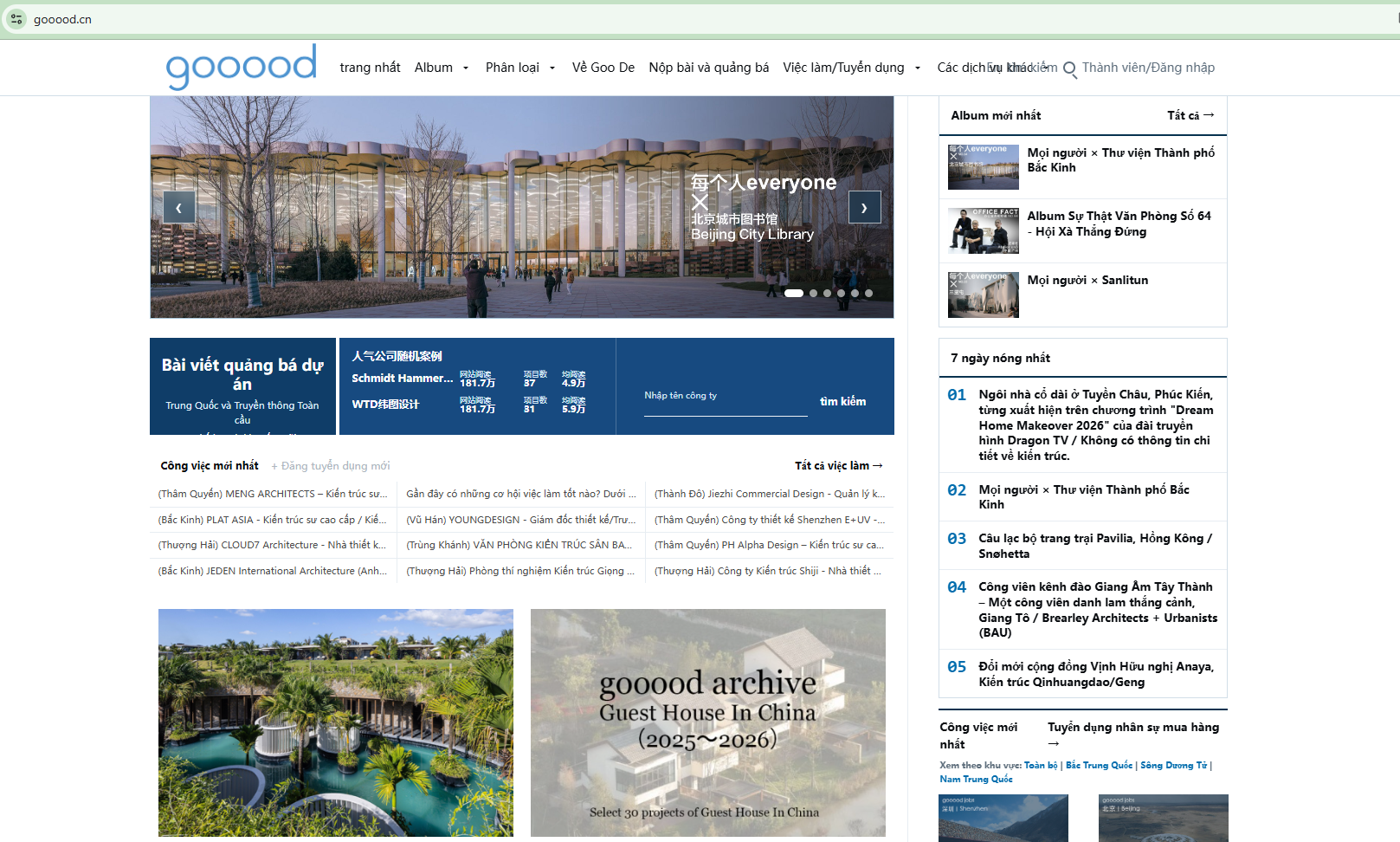
Task: Open hot article 03 Pavilia farm club
Action: click(x=1096, y=546)
